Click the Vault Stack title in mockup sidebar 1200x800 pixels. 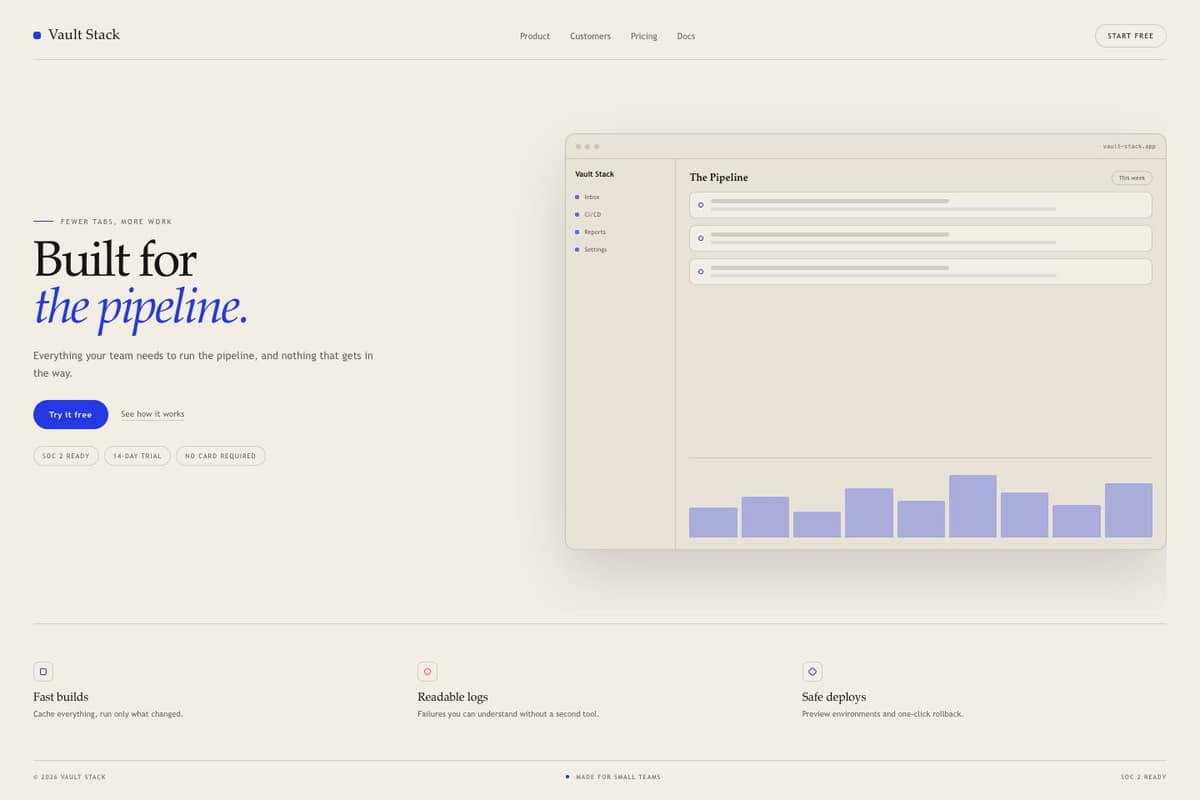pyautogui.click(x=595, y=174)
